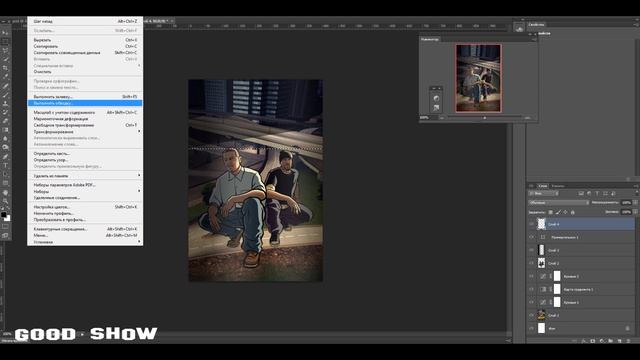Select the Lasso tool
640x360 pixels.
click(x=5, y=51)
